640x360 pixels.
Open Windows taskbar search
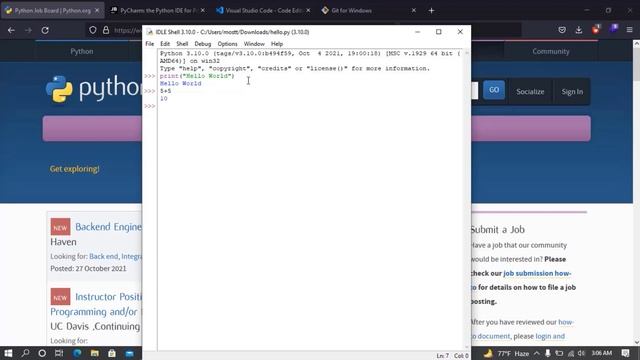click(x=25, y=353)
